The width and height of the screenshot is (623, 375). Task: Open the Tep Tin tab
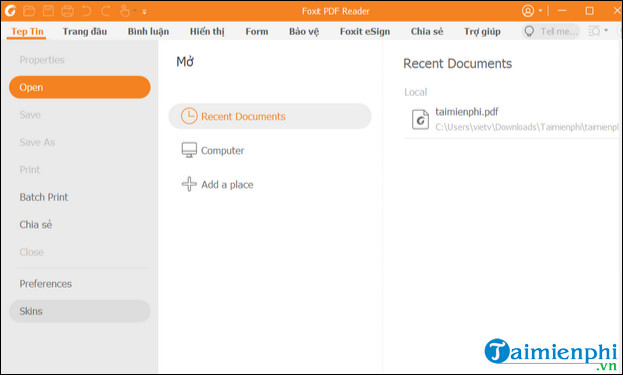coord(27,31)
